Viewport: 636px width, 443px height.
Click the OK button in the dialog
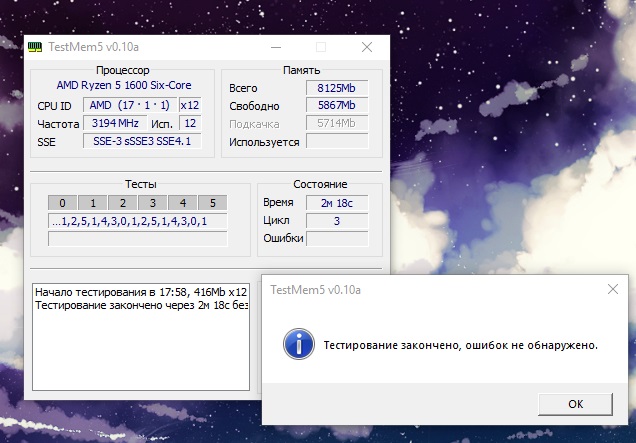(575, 404)
